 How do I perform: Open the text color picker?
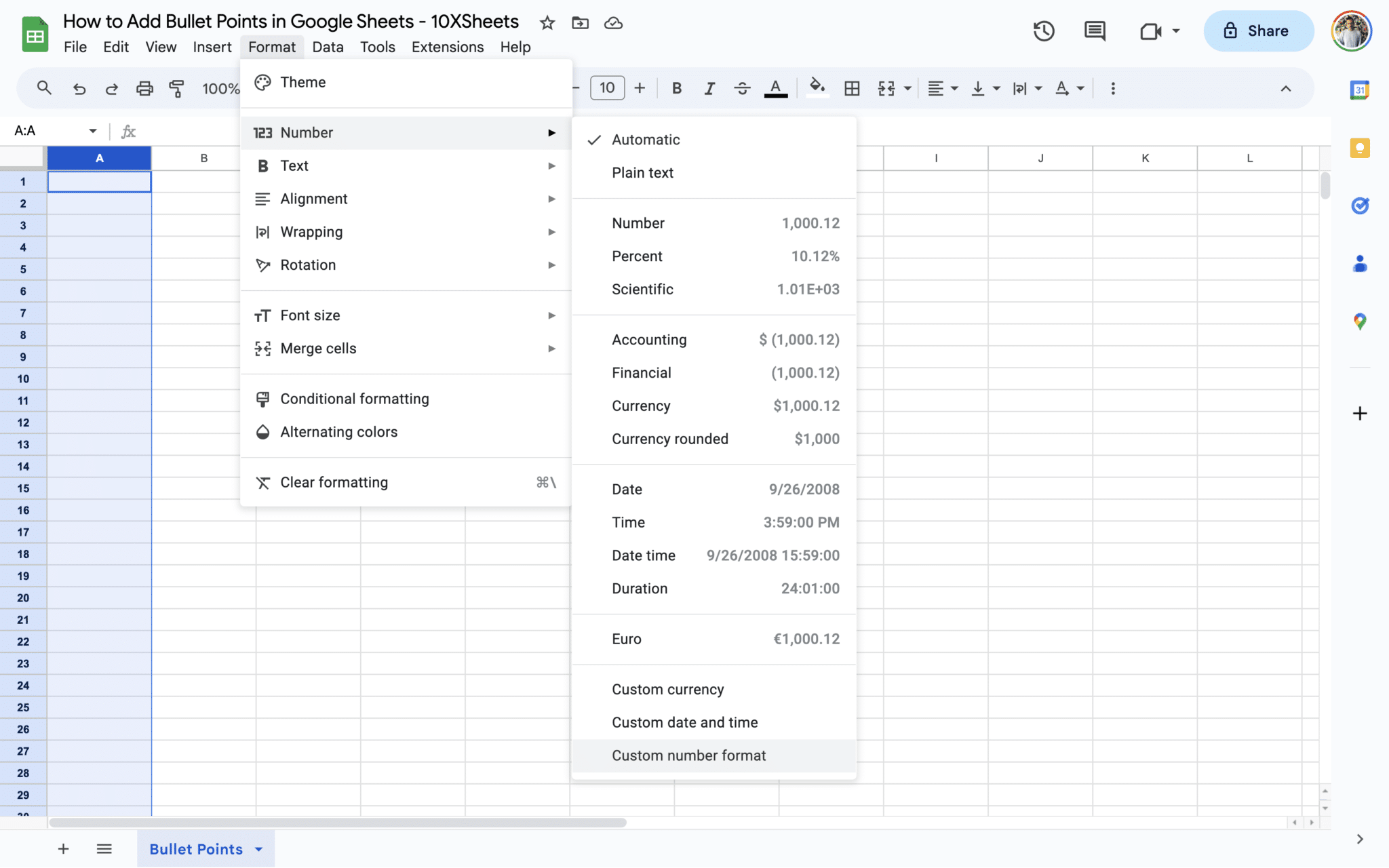point(775,88)
